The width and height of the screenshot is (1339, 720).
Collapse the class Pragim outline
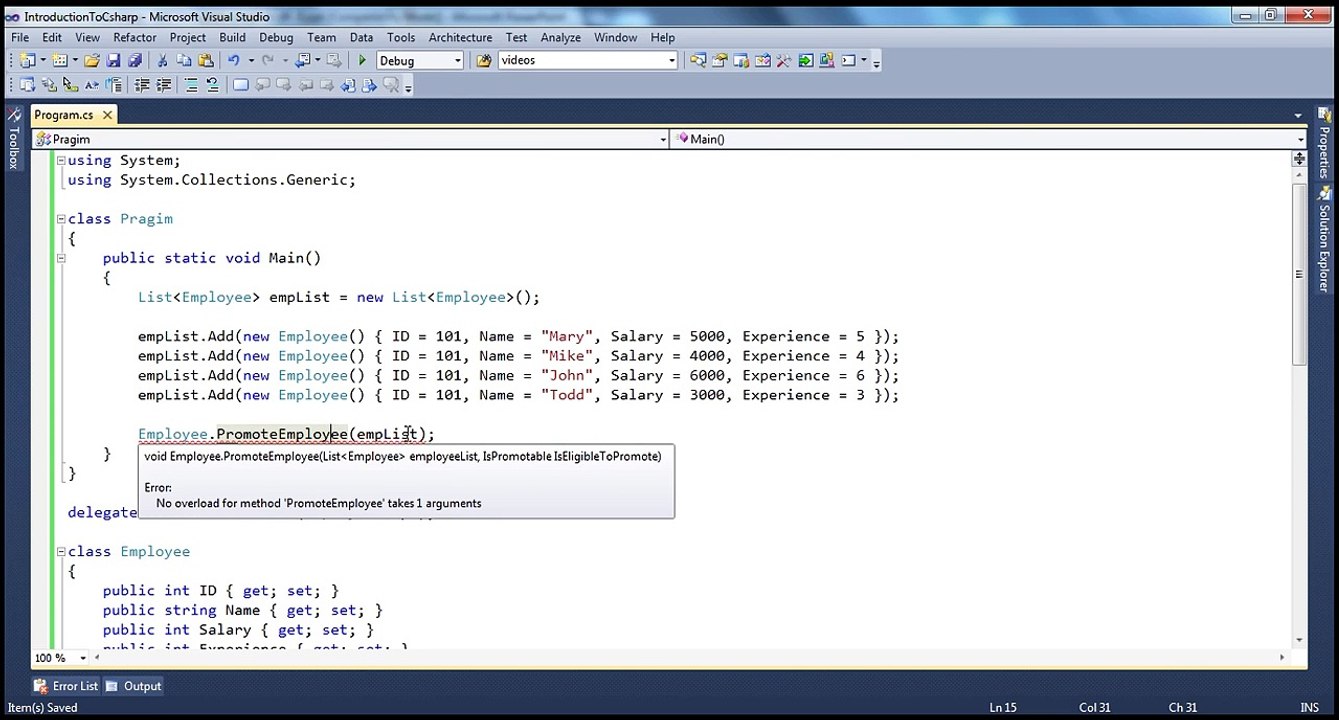pos(61,219)
